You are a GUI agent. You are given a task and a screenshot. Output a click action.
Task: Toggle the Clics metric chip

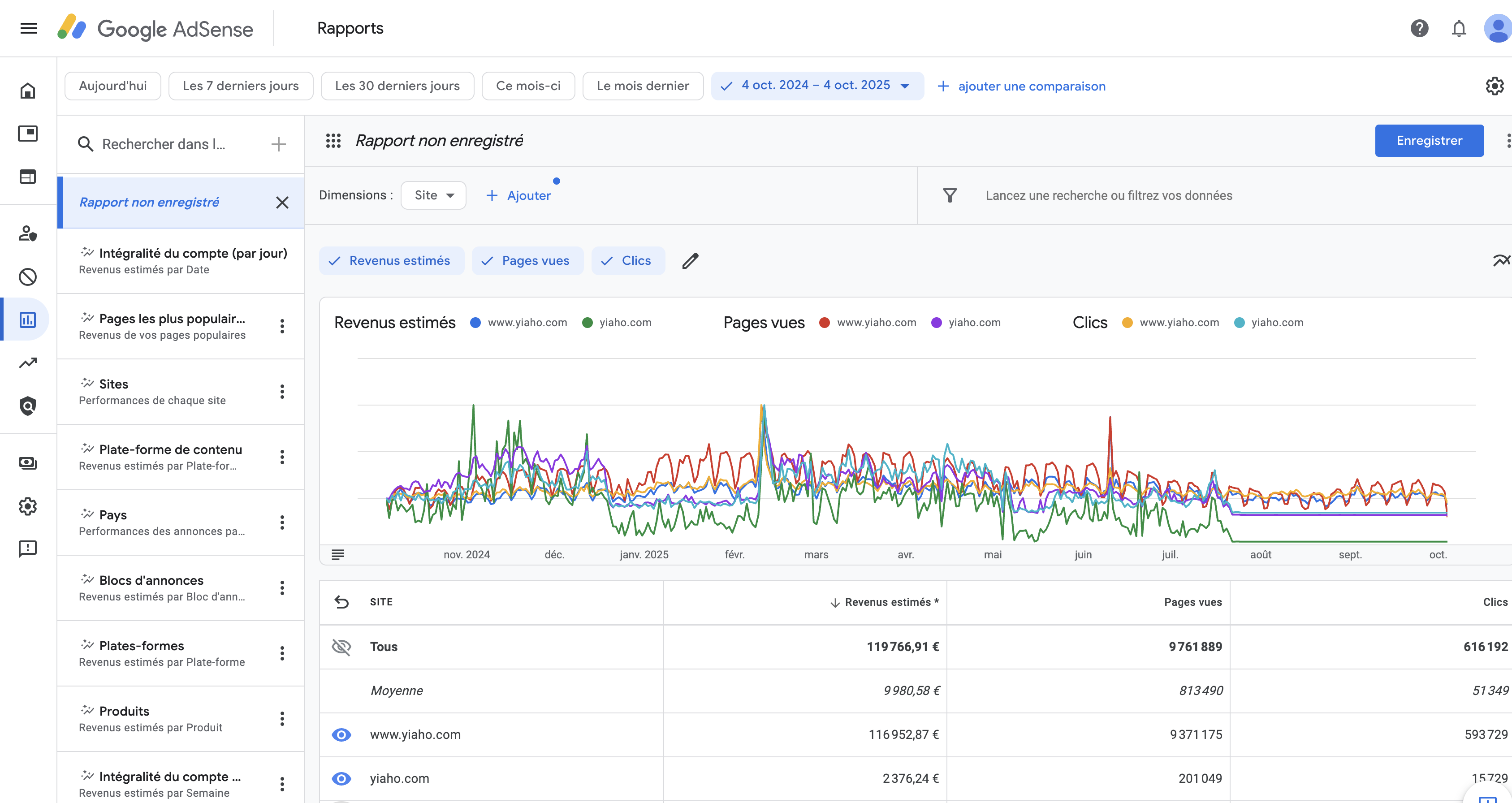tap(627, 261)
